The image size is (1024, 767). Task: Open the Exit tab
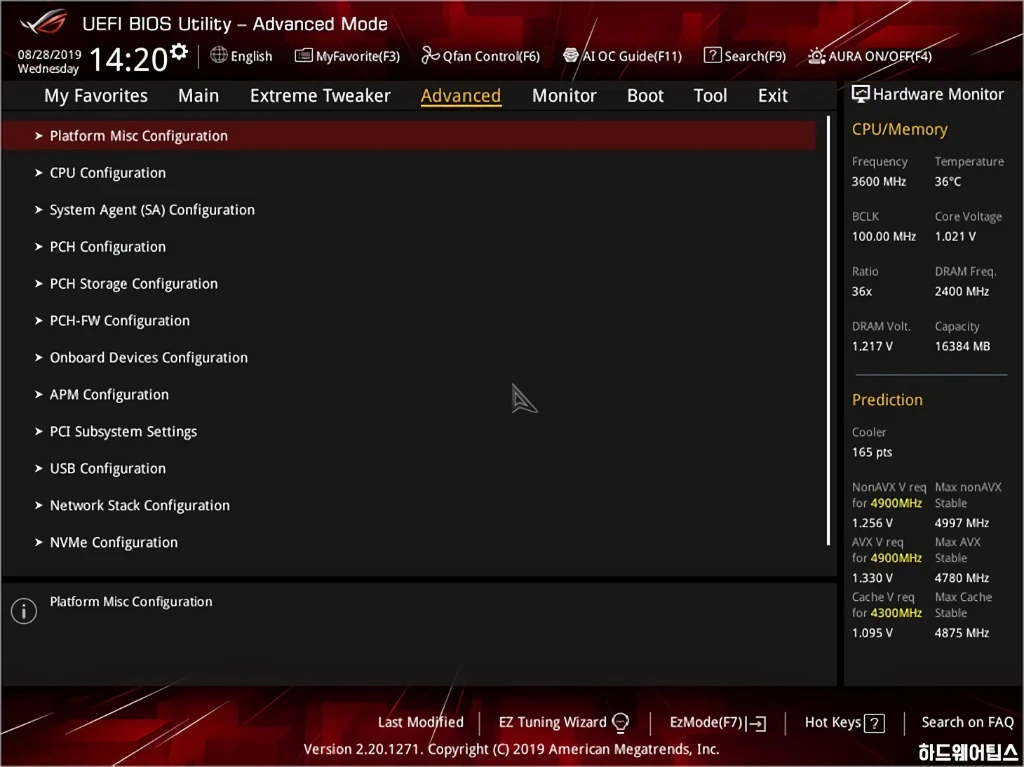[773, 95]
